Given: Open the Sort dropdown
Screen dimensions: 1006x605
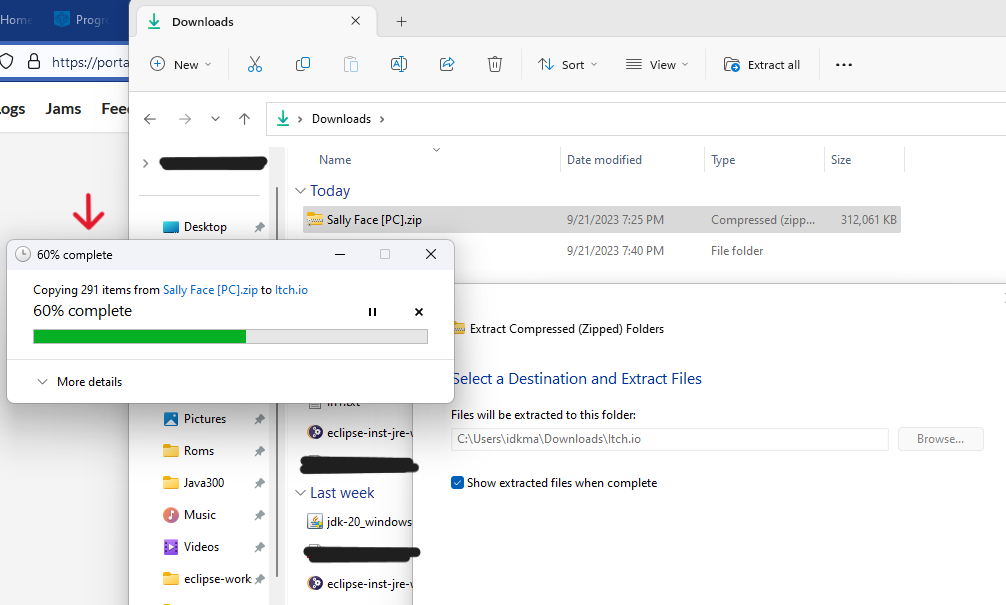Looking at the screenshot, I should coord(568,64).
